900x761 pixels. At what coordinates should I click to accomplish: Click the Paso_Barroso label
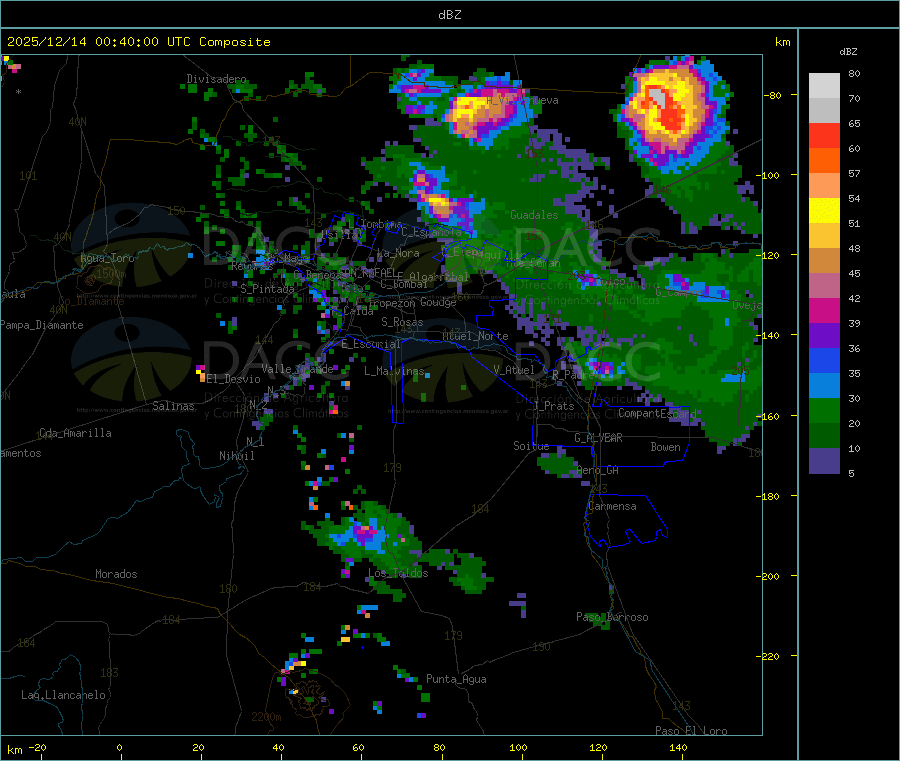[x=612, y=617]
